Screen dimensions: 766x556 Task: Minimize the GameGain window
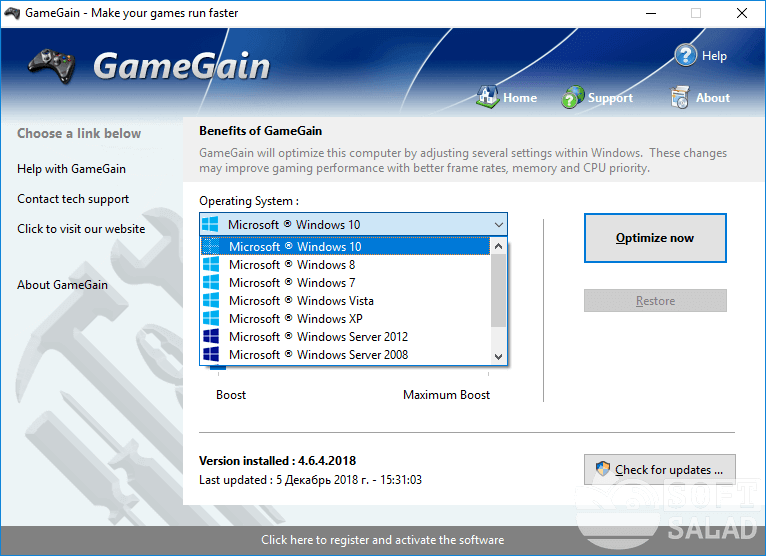click(x=651, y=13)
